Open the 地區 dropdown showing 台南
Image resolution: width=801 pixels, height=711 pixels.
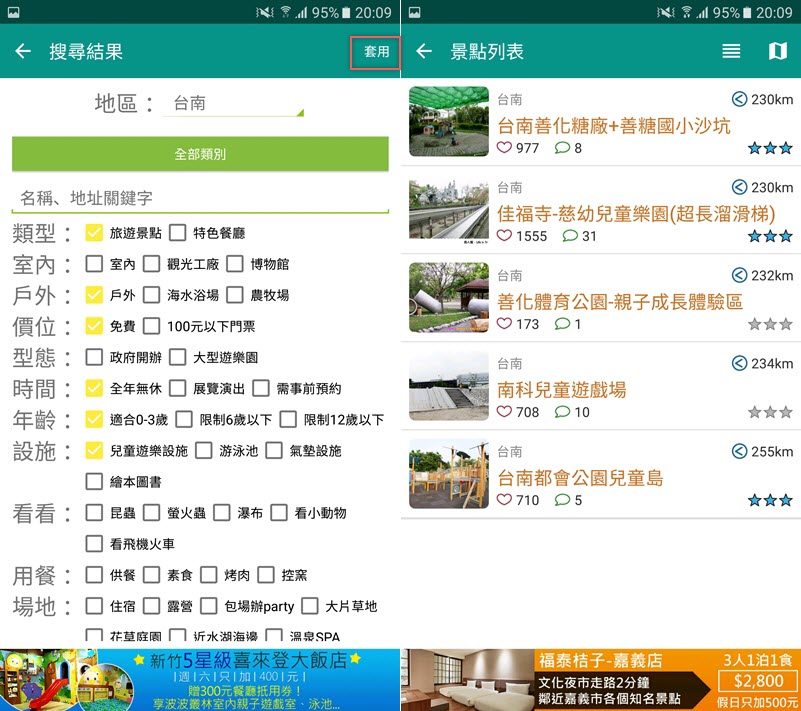tap(233, 104)
